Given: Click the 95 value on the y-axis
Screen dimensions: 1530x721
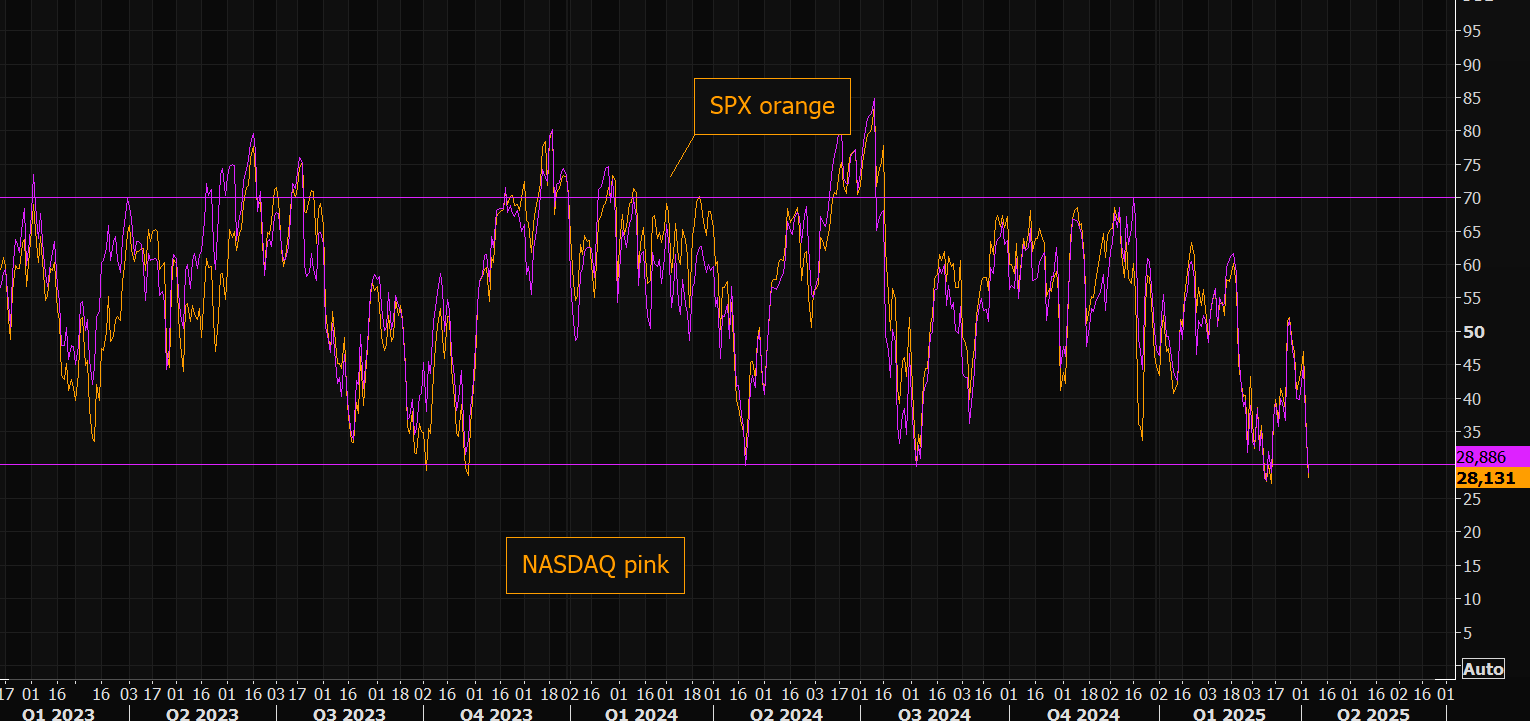Looking at the screenshot, I should pyautogui.click(x=1473, y=31).
